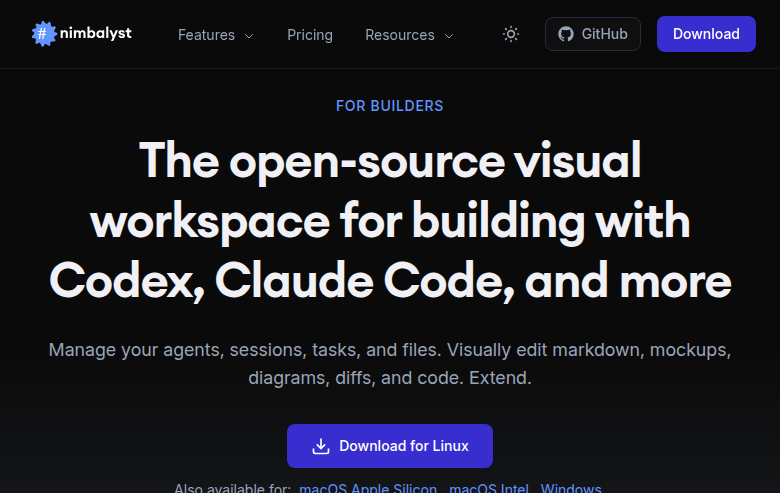The width and height of the screenshot is (780, 493).
Task: Go to the Pricing page
Action: tap(309, 35)
